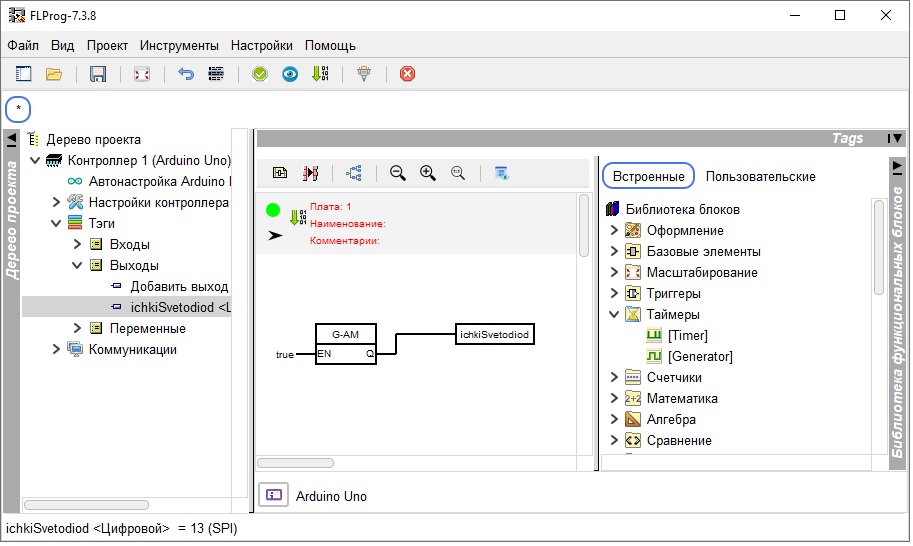Click the Save project floppy disk icon
The width and height of the screenshot is (913, 546).
(98, 74)
